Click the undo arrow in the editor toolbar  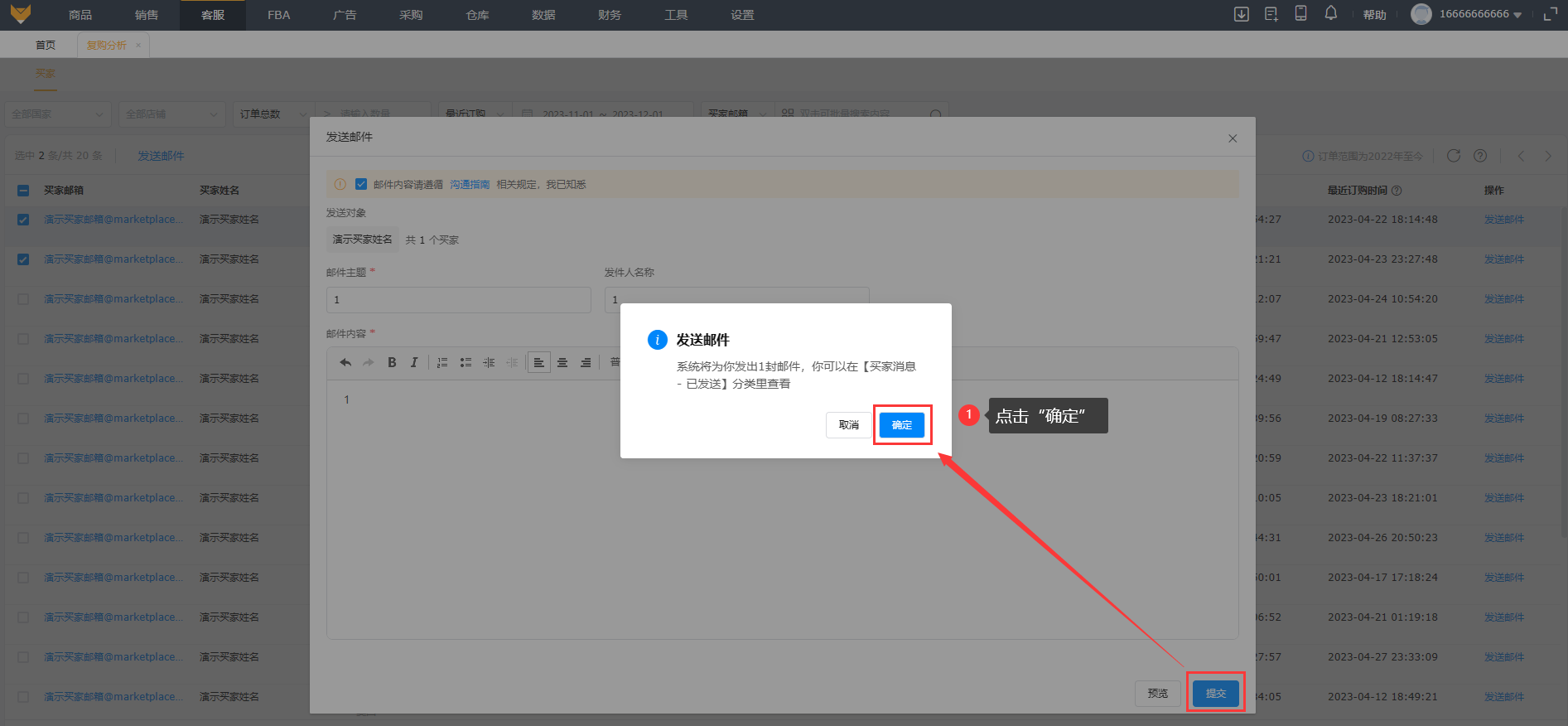coord(345,362)
